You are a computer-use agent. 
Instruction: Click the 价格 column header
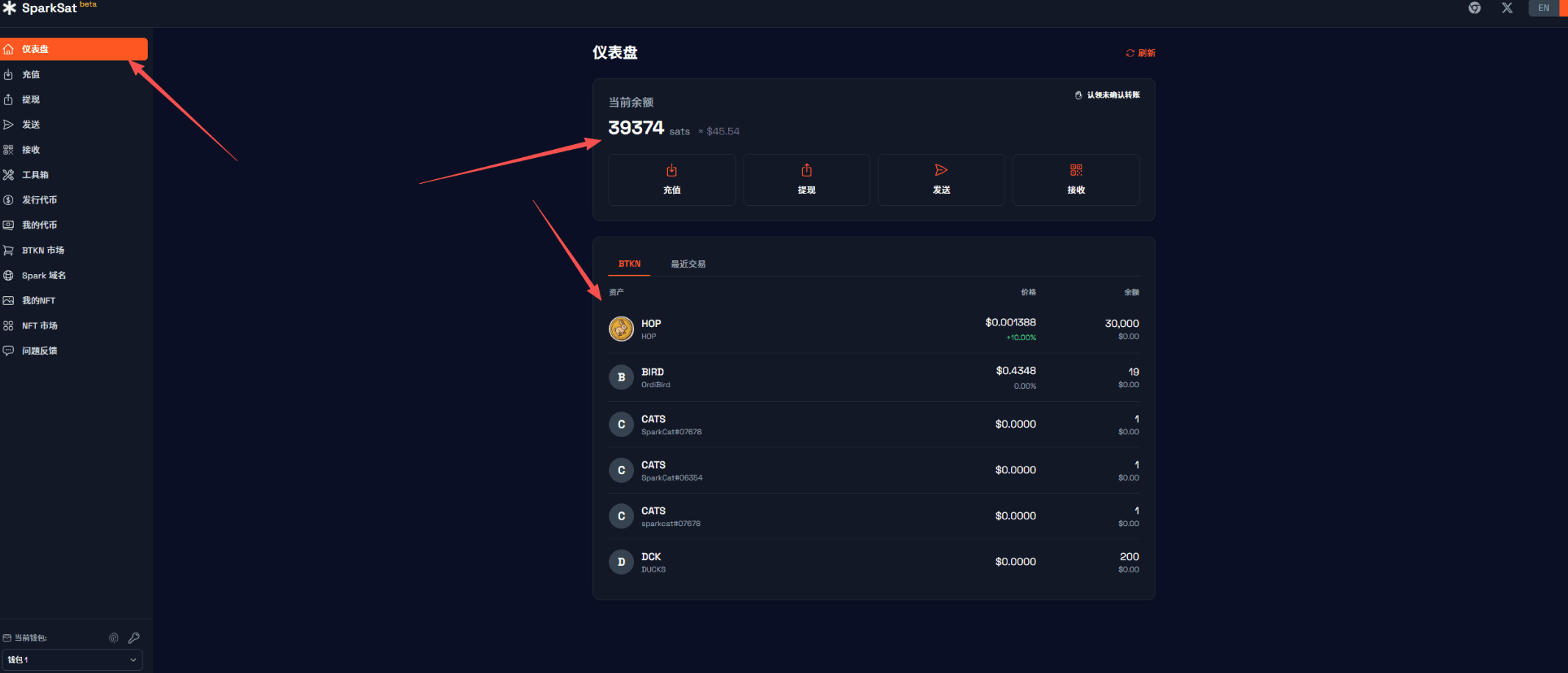coord(1029,292)
